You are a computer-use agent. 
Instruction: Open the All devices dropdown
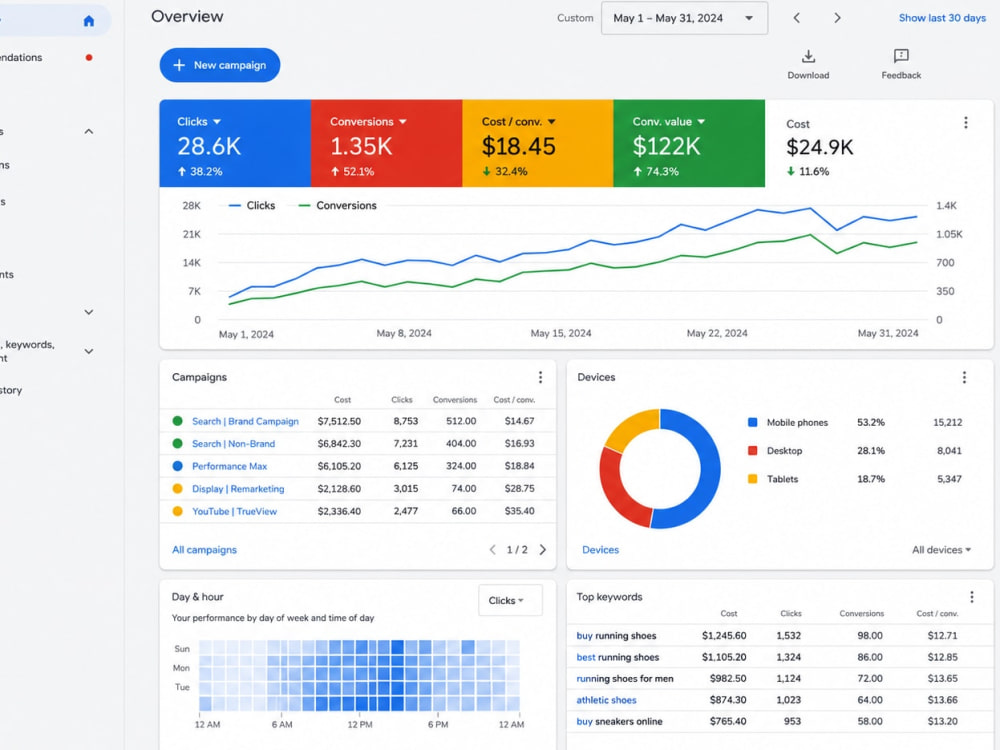pos(941,550)
